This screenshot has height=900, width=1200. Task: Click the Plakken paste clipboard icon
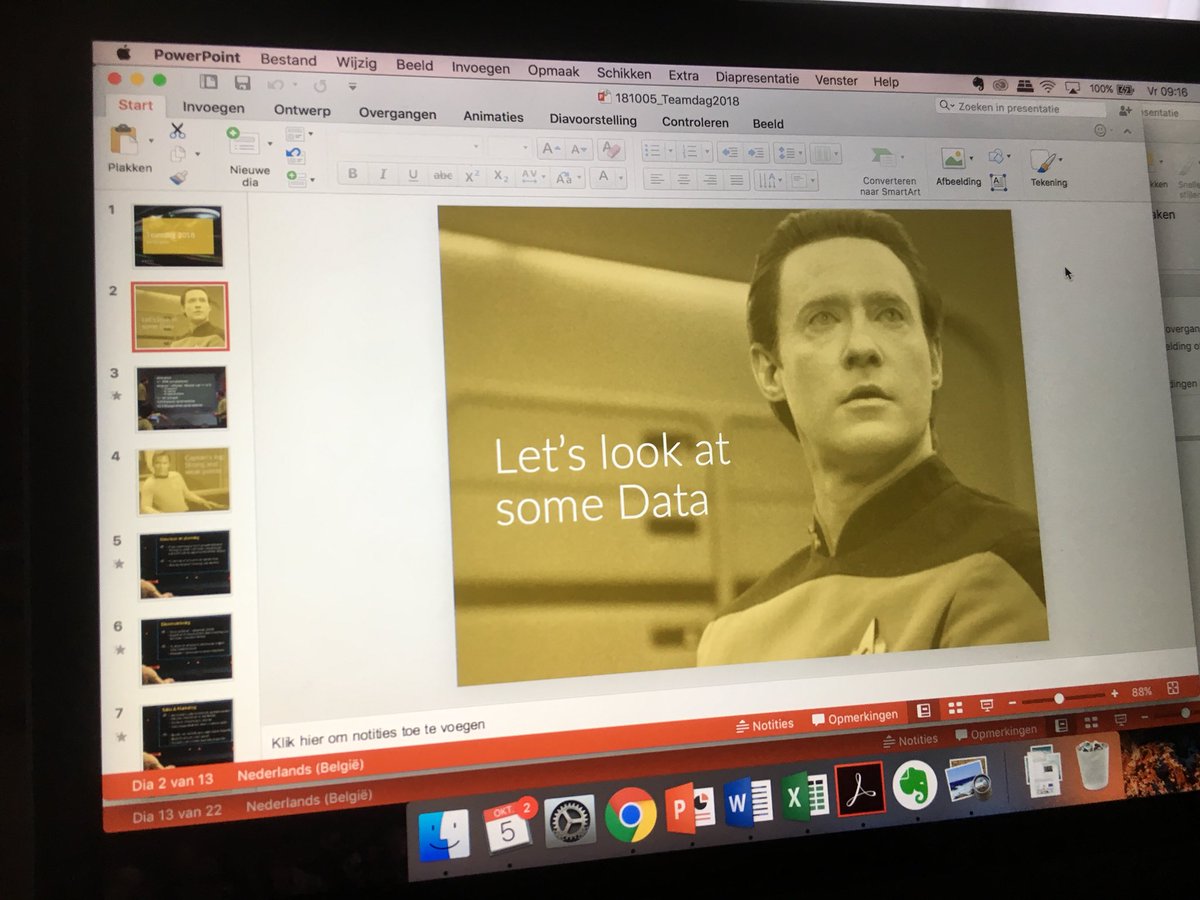[125, 140]
